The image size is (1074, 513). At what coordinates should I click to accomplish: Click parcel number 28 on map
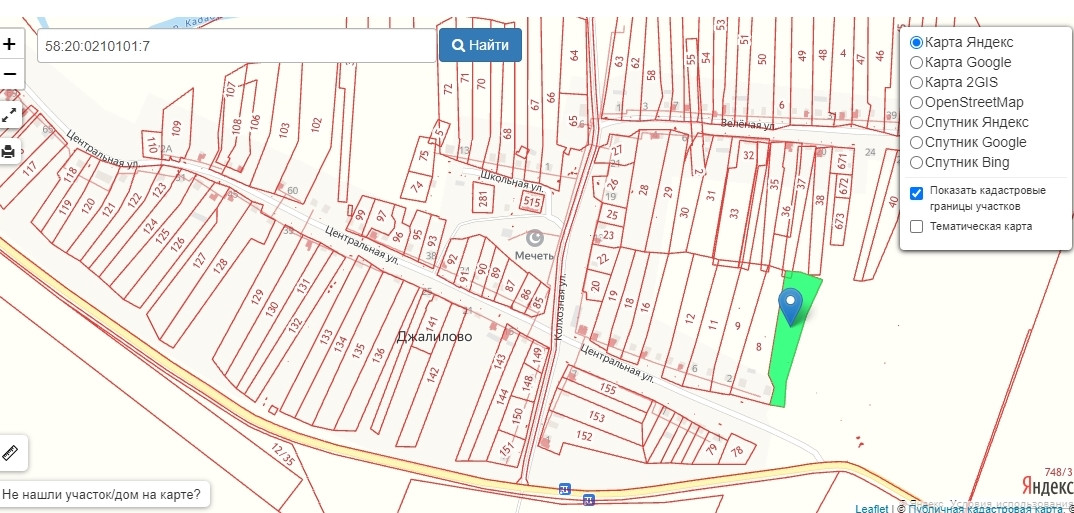pos(643,190)
